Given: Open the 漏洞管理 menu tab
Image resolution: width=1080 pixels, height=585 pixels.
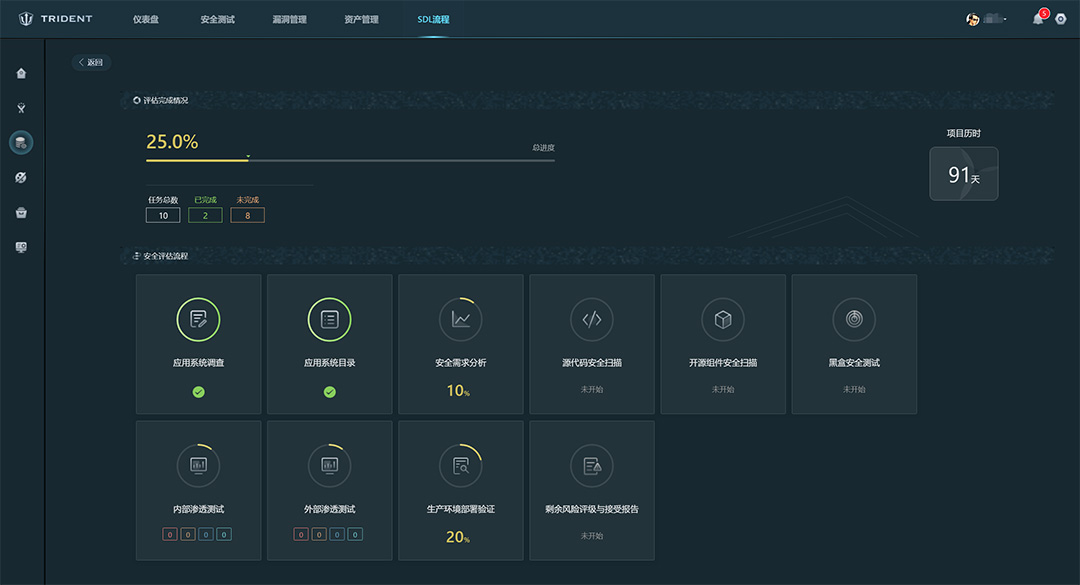Looking at the screenshot, I should click(289, 19).
